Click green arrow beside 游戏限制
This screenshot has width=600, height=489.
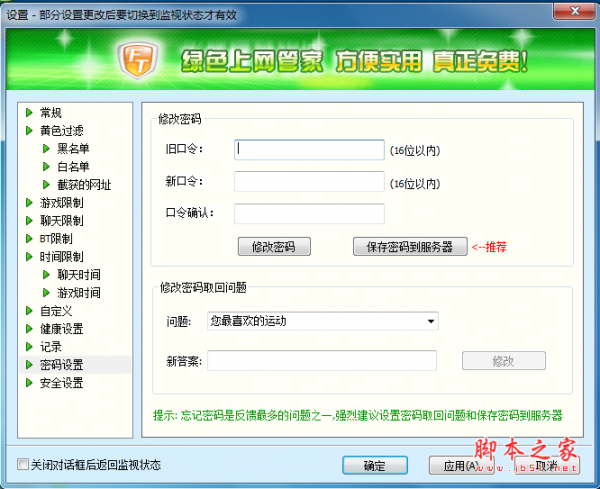pyautogui.click(x=29, y=202)
